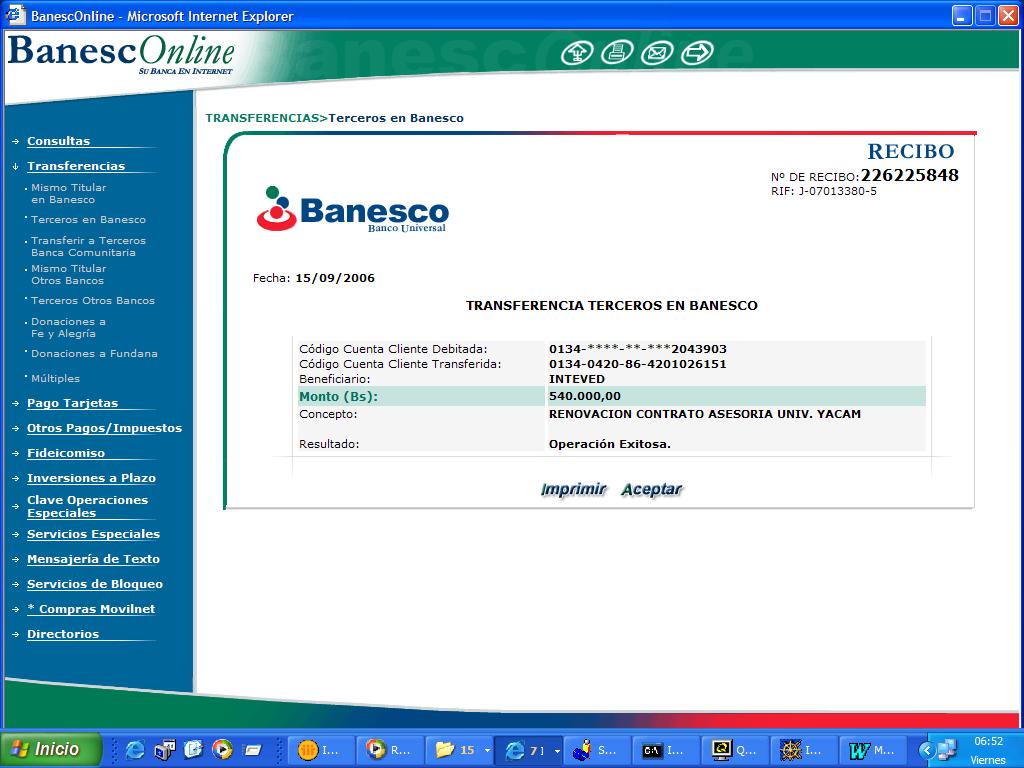Click the taskbar clock showing 06:52

tap(989, 741)
